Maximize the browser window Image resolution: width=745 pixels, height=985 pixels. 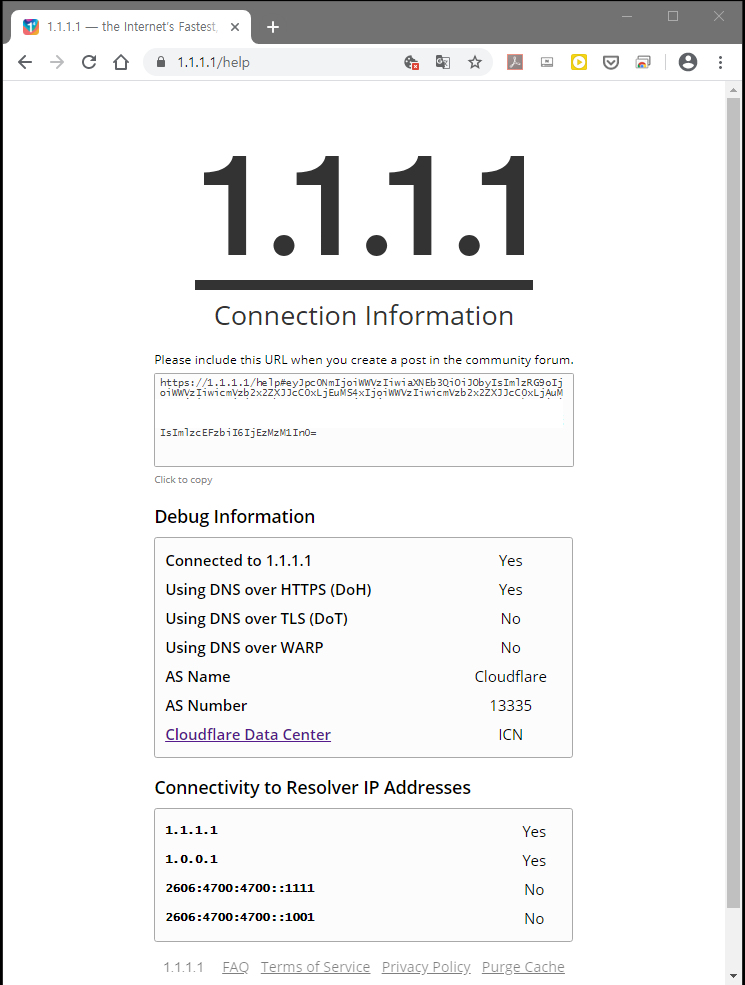click(673, 16)
